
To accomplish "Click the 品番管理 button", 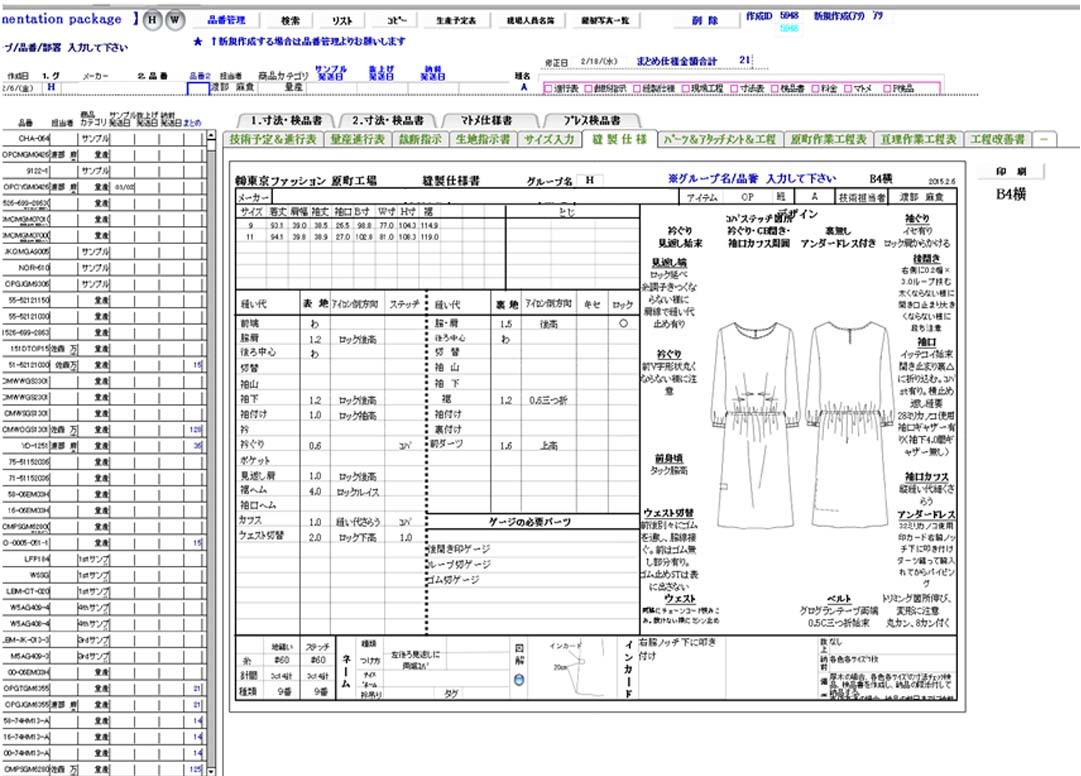I will tap(226, 21).
